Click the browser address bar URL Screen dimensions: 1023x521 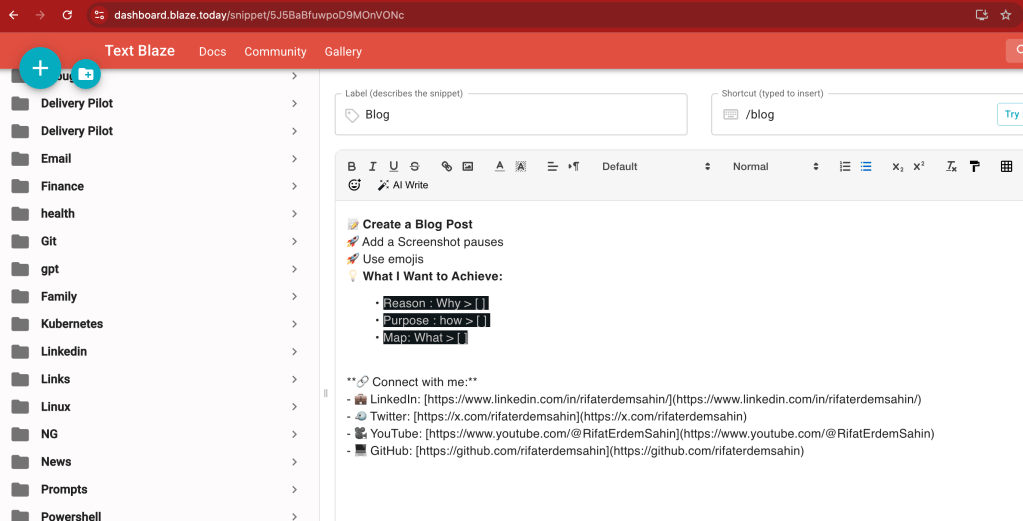[259, 15]
